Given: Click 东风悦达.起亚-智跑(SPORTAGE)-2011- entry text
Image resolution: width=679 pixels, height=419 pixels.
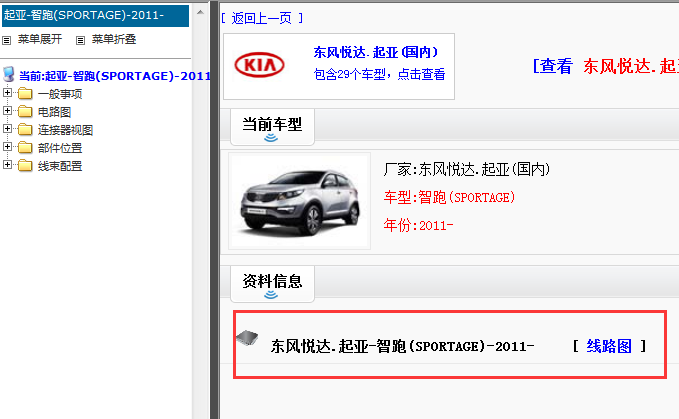Looking at the screenshot, I should [402, 346].
